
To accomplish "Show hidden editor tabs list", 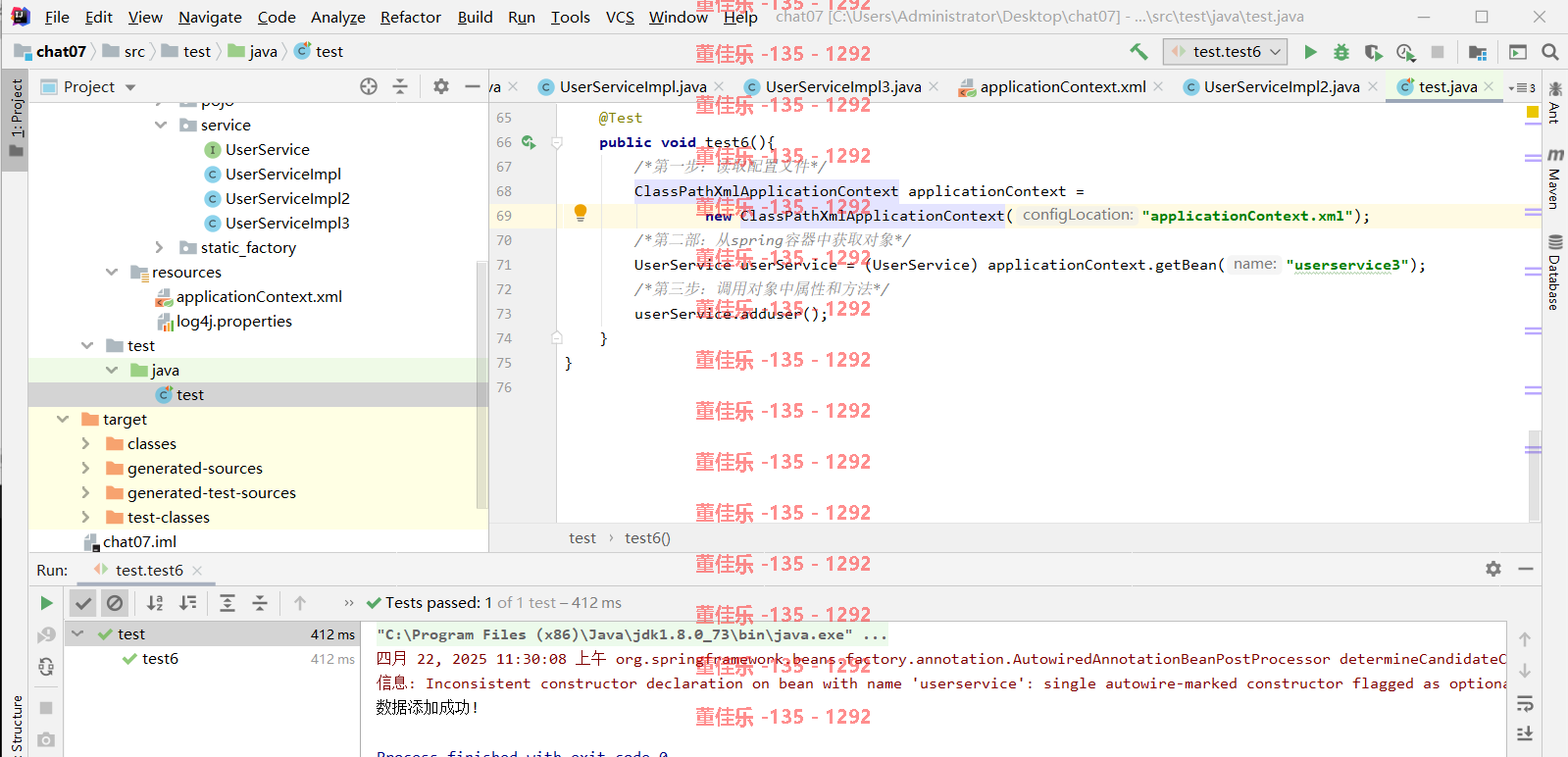I will 1522,87.
